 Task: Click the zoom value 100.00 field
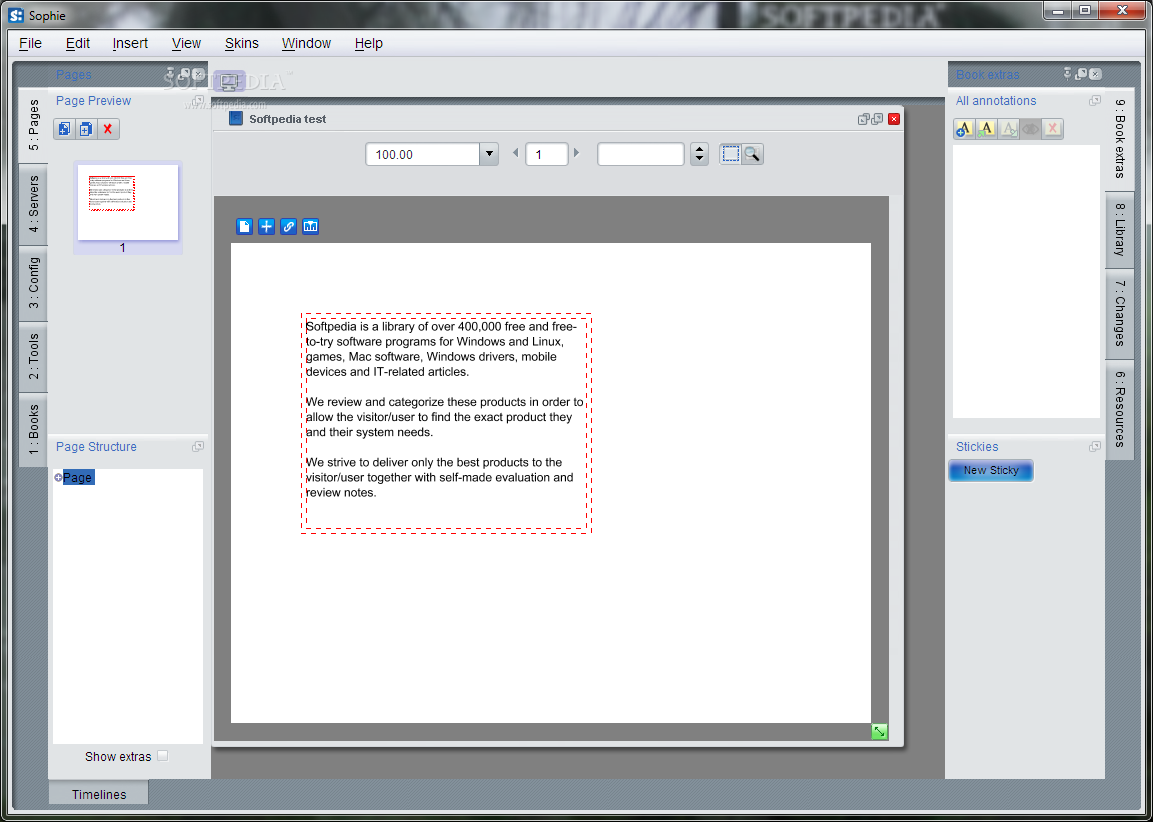[x=423, y=154]
